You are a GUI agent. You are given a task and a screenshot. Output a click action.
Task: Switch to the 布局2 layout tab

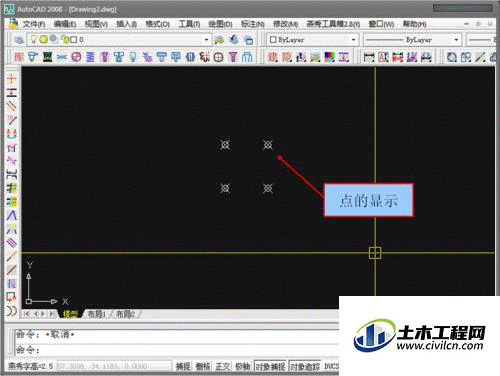[125, 314]
